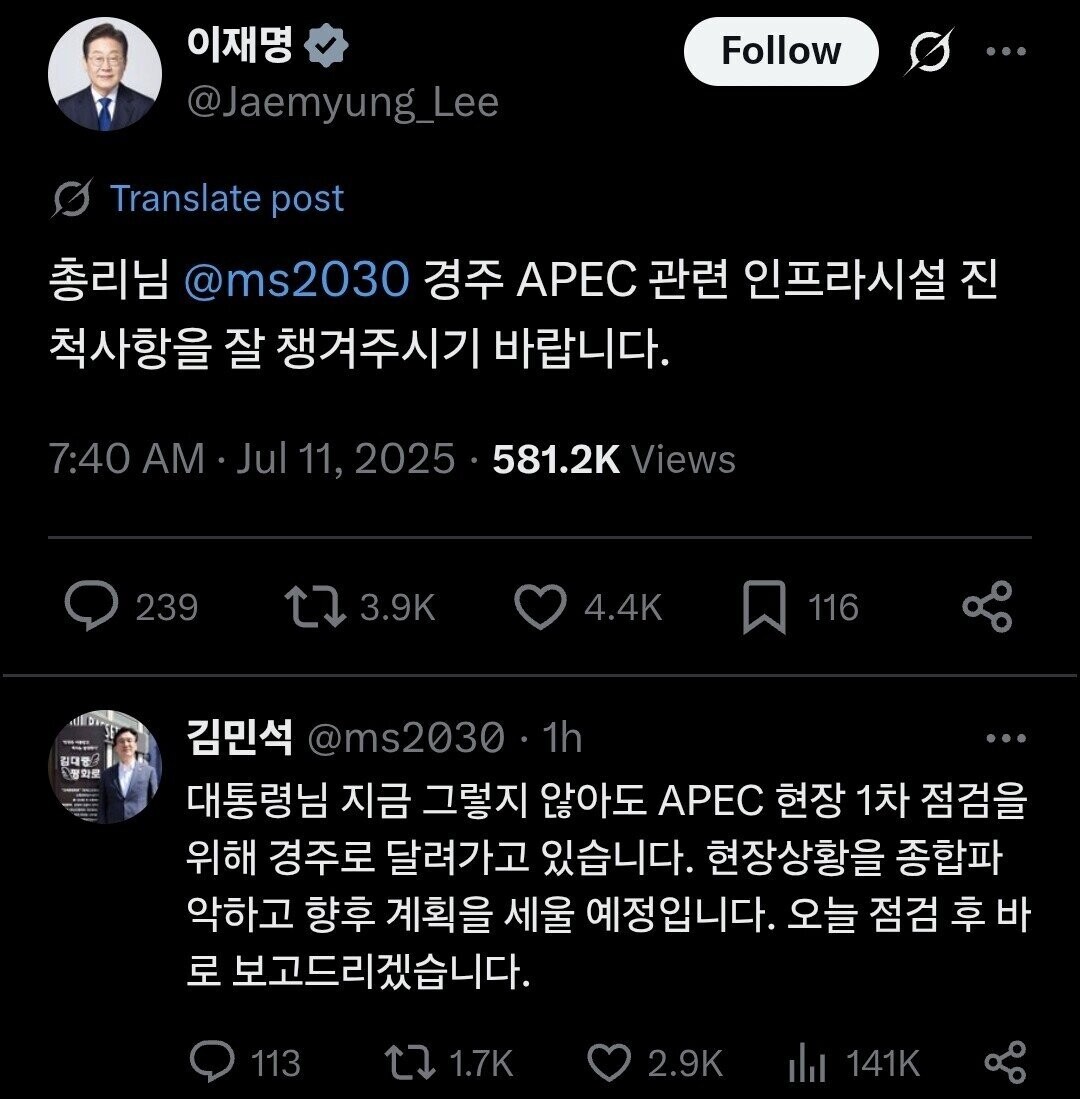Bookmark the main post

765,608
